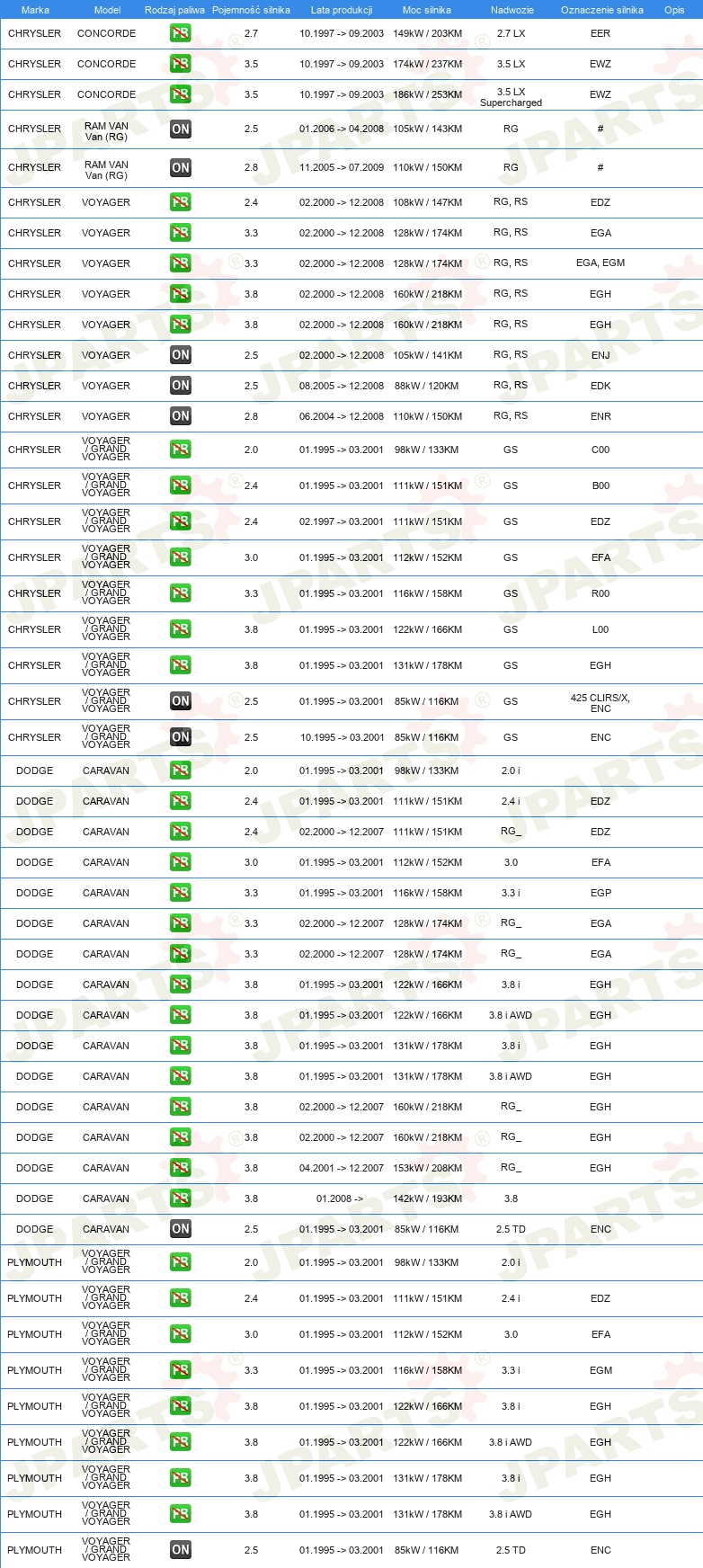Click petrol icon in the Supercharged Concorde row
Viewport: 703px width, 1568px height.
pos(181,94)
